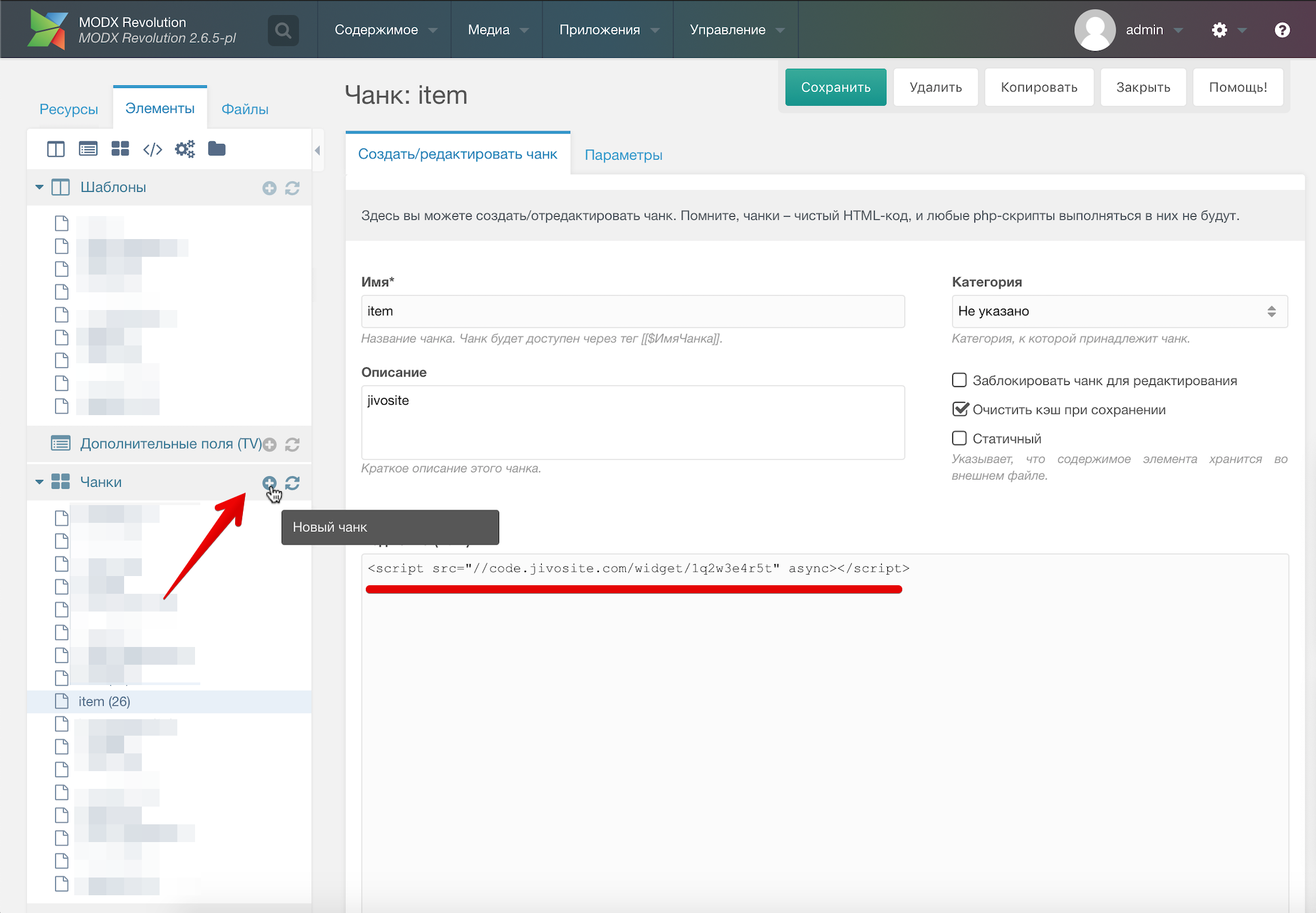The height and width of the screenshot is (913, 1316).
Task: Collapse the Чанки tree node
Action: pos(39,481)
